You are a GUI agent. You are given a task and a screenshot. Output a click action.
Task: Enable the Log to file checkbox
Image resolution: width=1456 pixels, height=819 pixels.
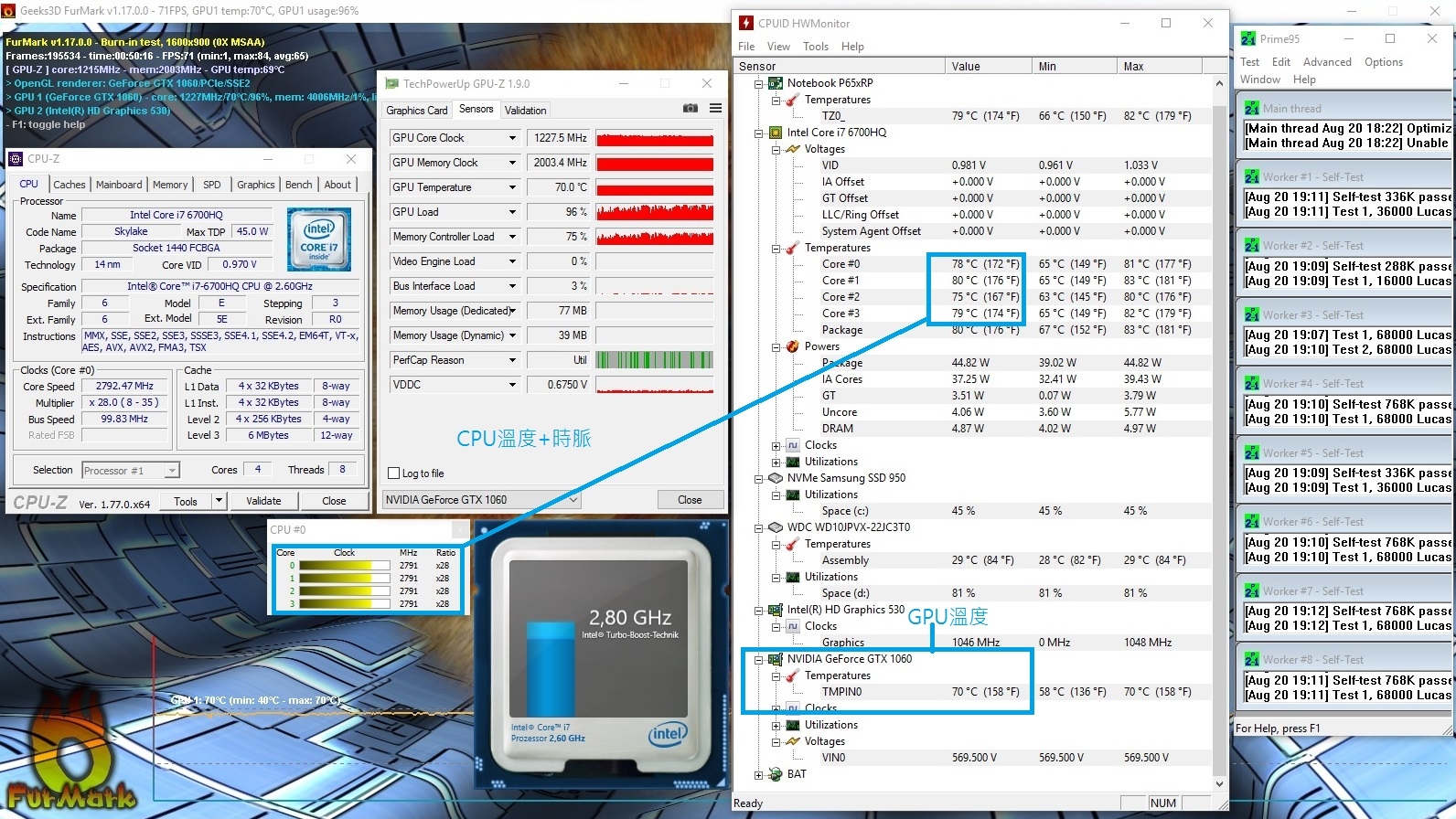(394, 473)
